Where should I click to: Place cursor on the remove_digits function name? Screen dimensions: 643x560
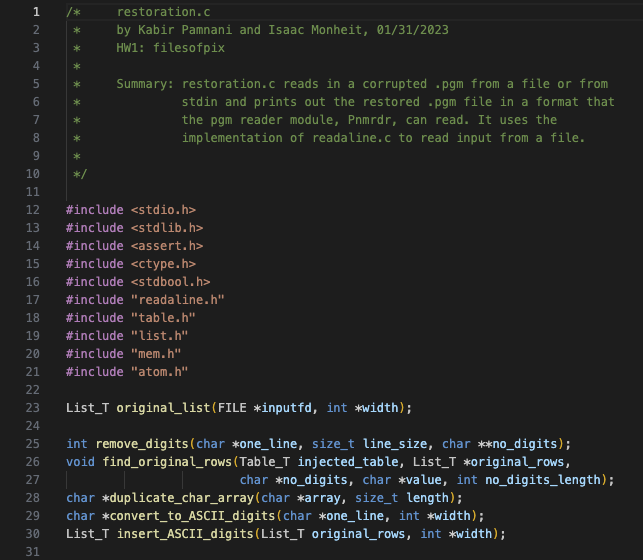pyautogui.click(x=138, y=443)
